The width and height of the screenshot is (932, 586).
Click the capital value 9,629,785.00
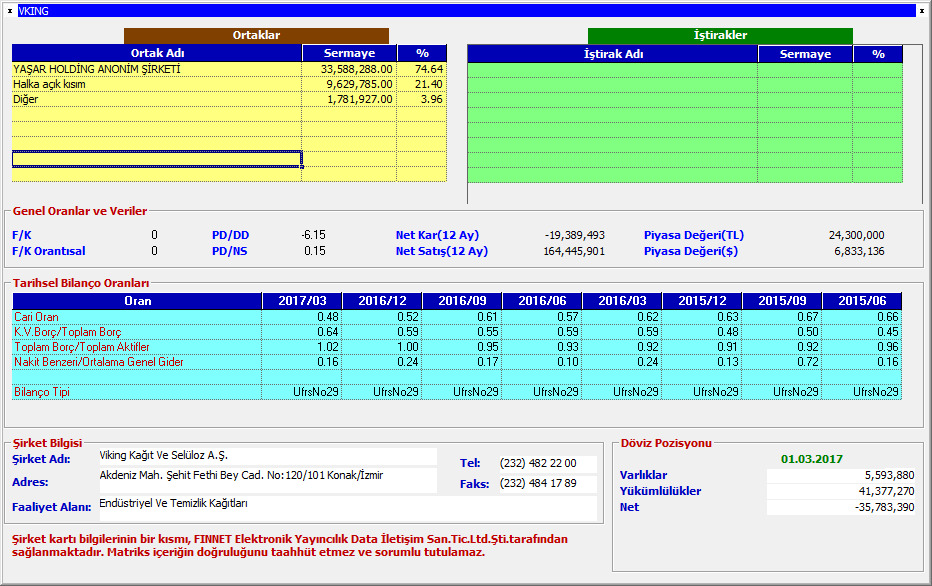click(360, 84)
